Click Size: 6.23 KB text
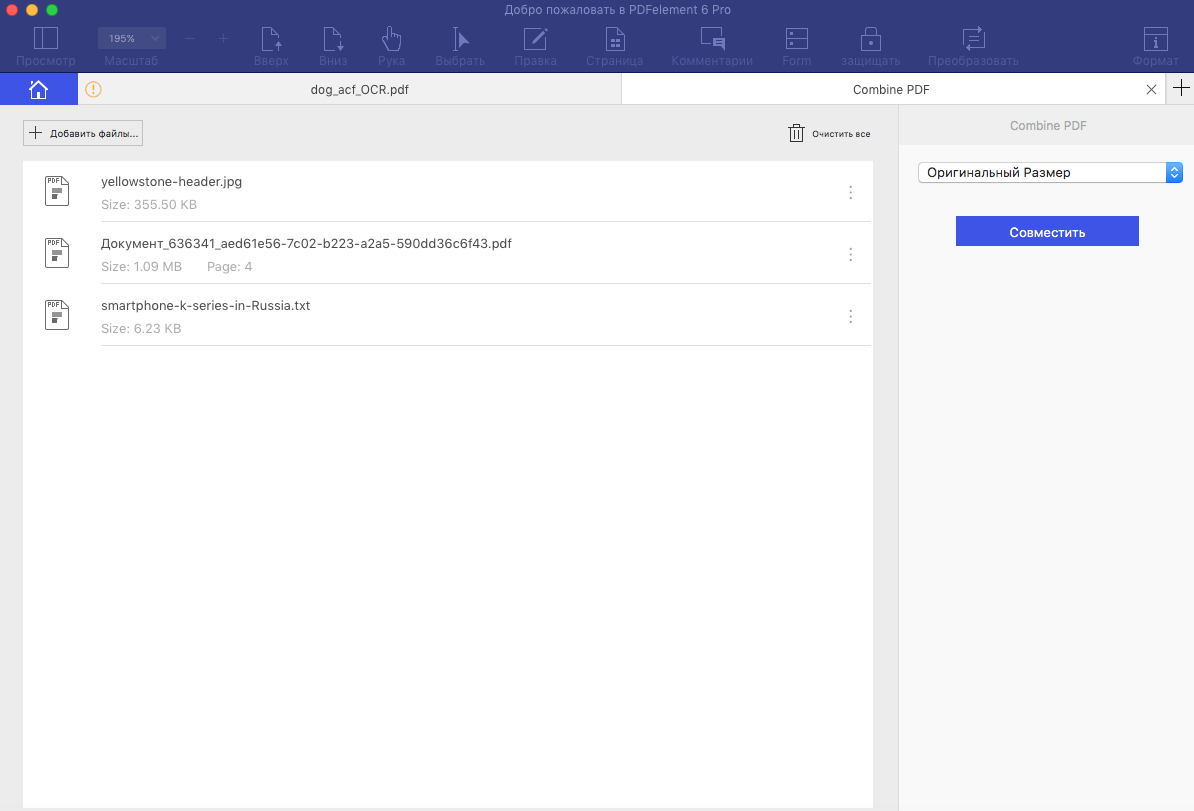This screenshot has height=811, width=1194. click(x=141, y=328)
